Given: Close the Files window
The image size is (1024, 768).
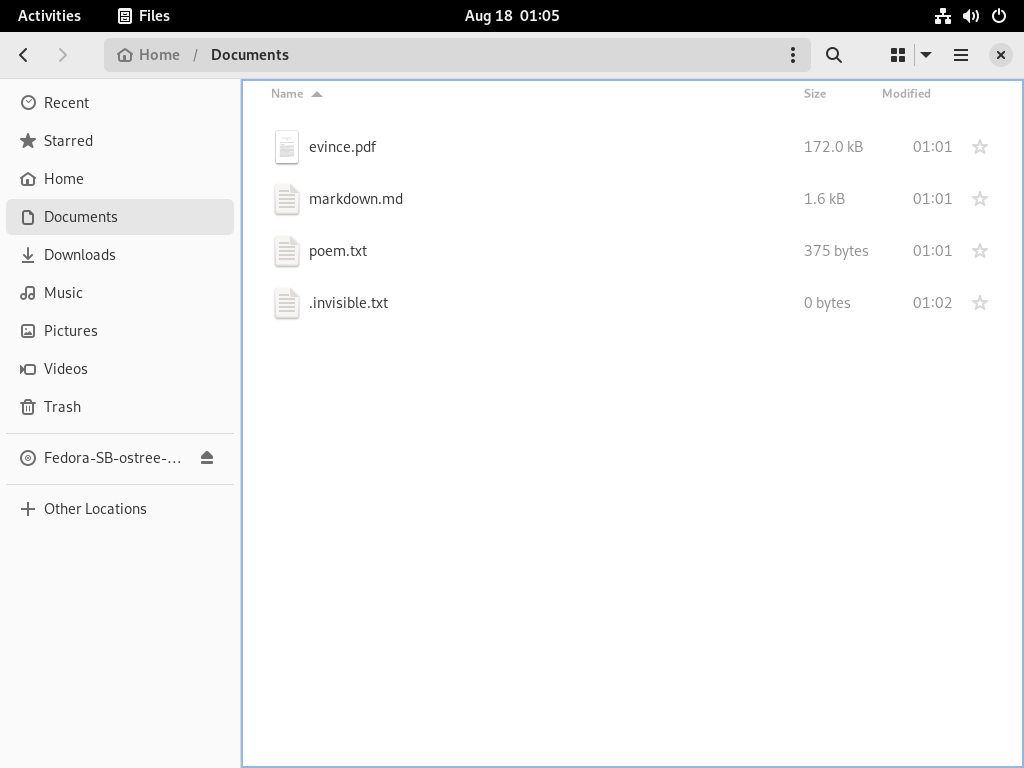Looking at the screenshot, I should (1000, 55).
